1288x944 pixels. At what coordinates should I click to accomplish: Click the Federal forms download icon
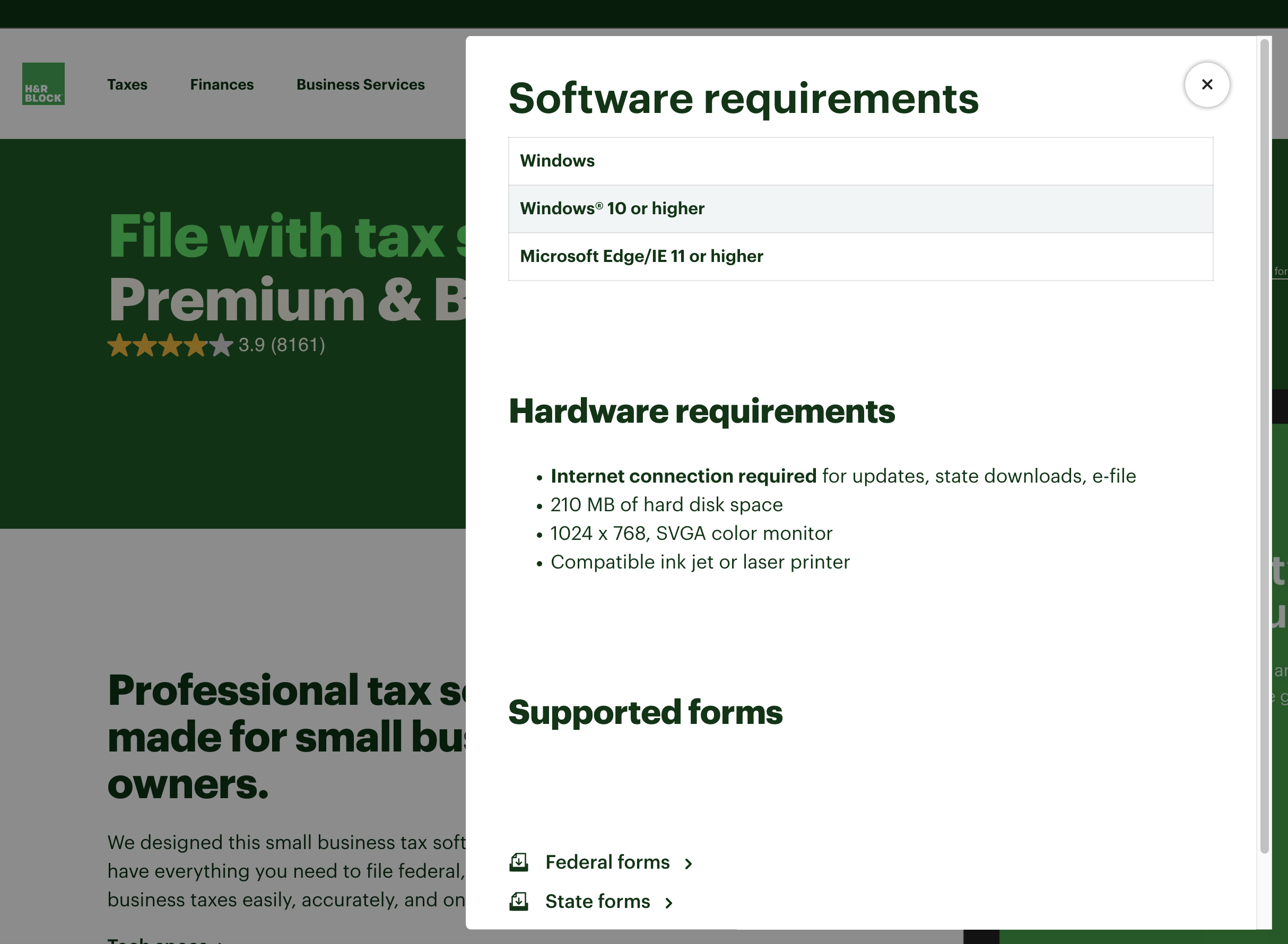point(518,862)
